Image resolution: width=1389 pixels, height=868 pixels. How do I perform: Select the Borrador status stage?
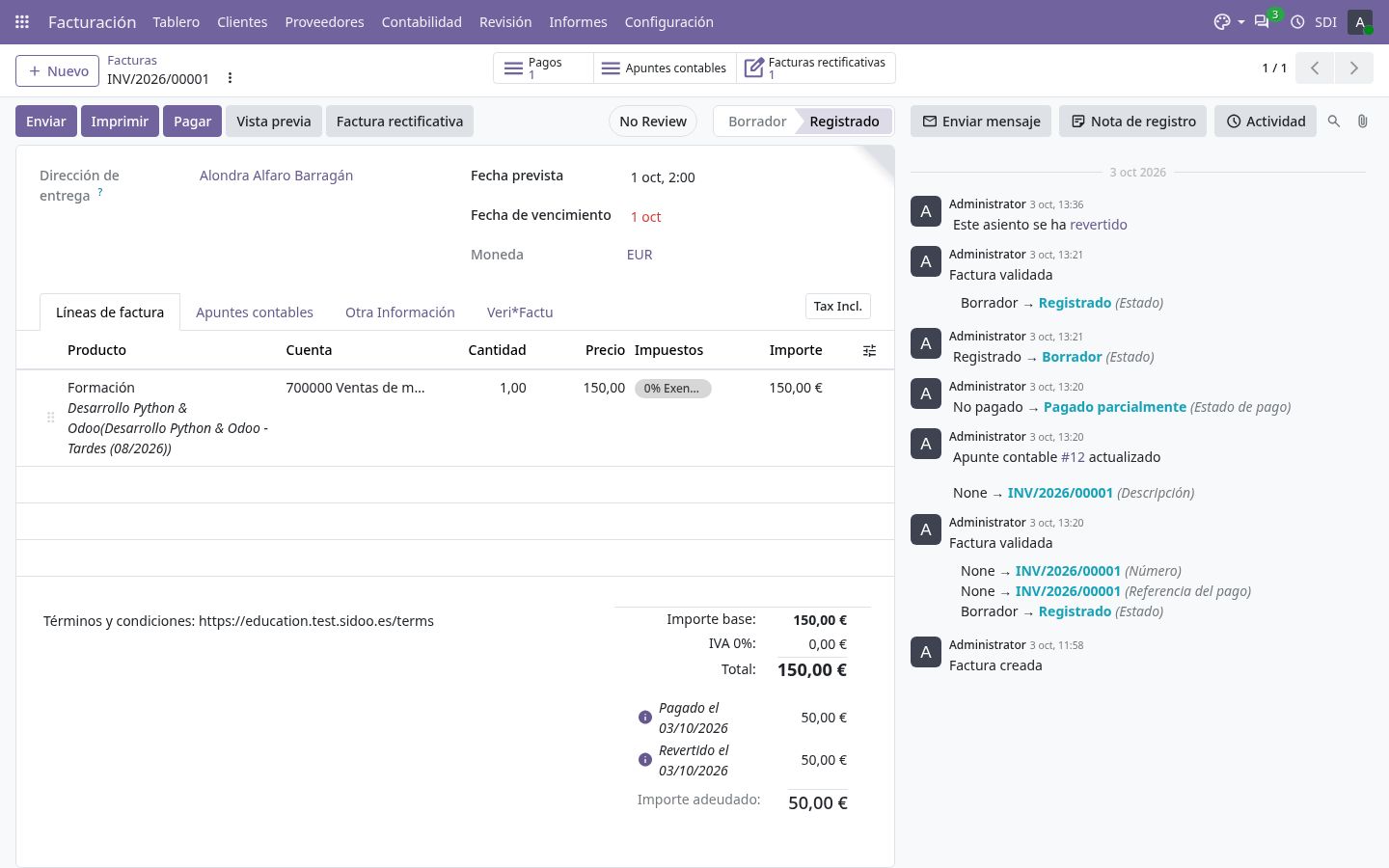click(x=757, y=122)
